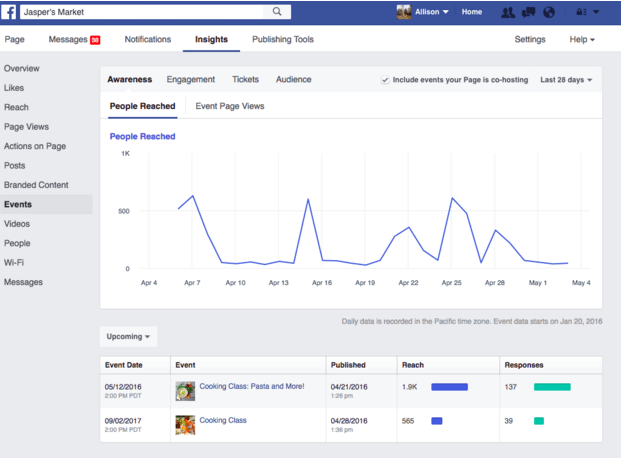Click the Jasper's Market search field
This screenshot has height=469, width=629.
click(x=142, y=12)
